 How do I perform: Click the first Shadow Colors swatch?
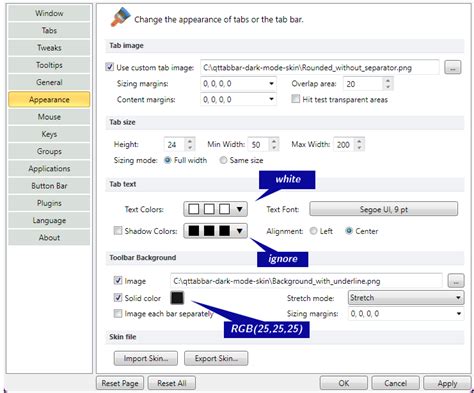pyautogui.click(x=194, y=231)
